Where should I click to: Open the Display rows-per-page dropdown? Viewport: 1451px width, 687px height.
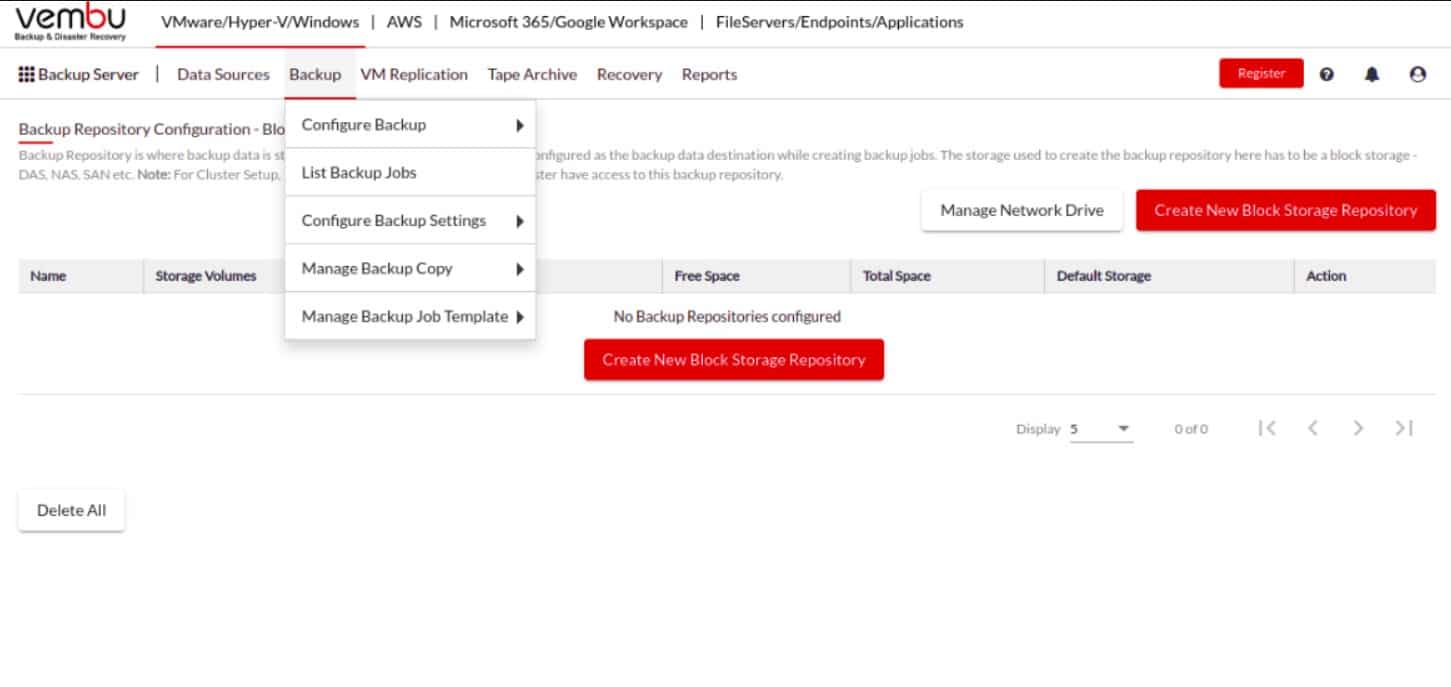pos(1101,429)
